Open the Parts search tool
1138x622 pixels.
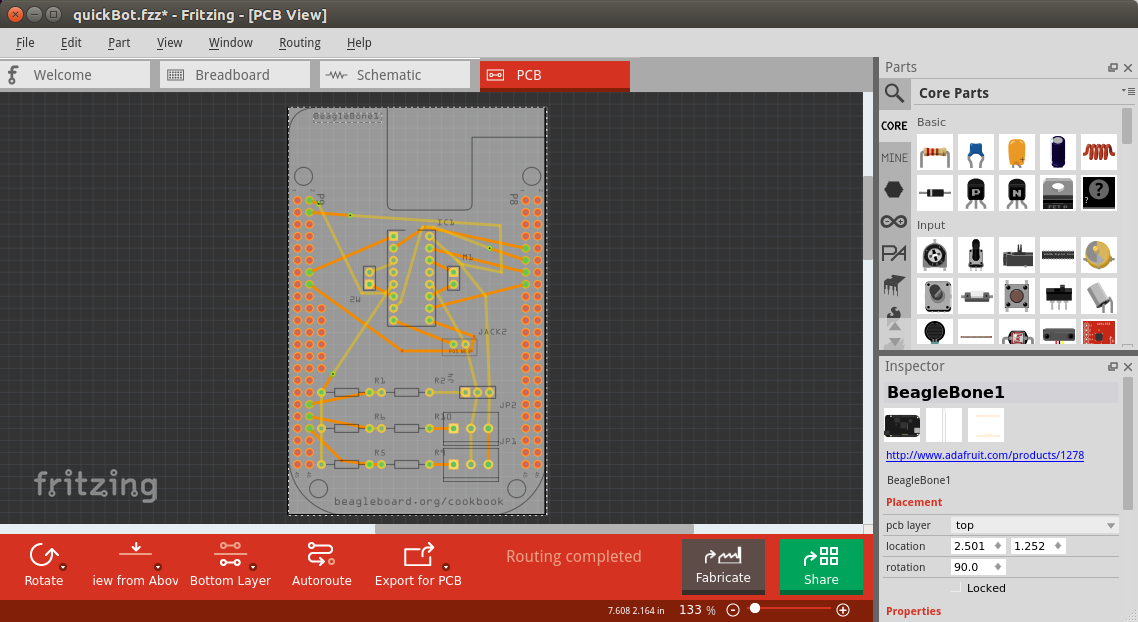tap(894, 92)
